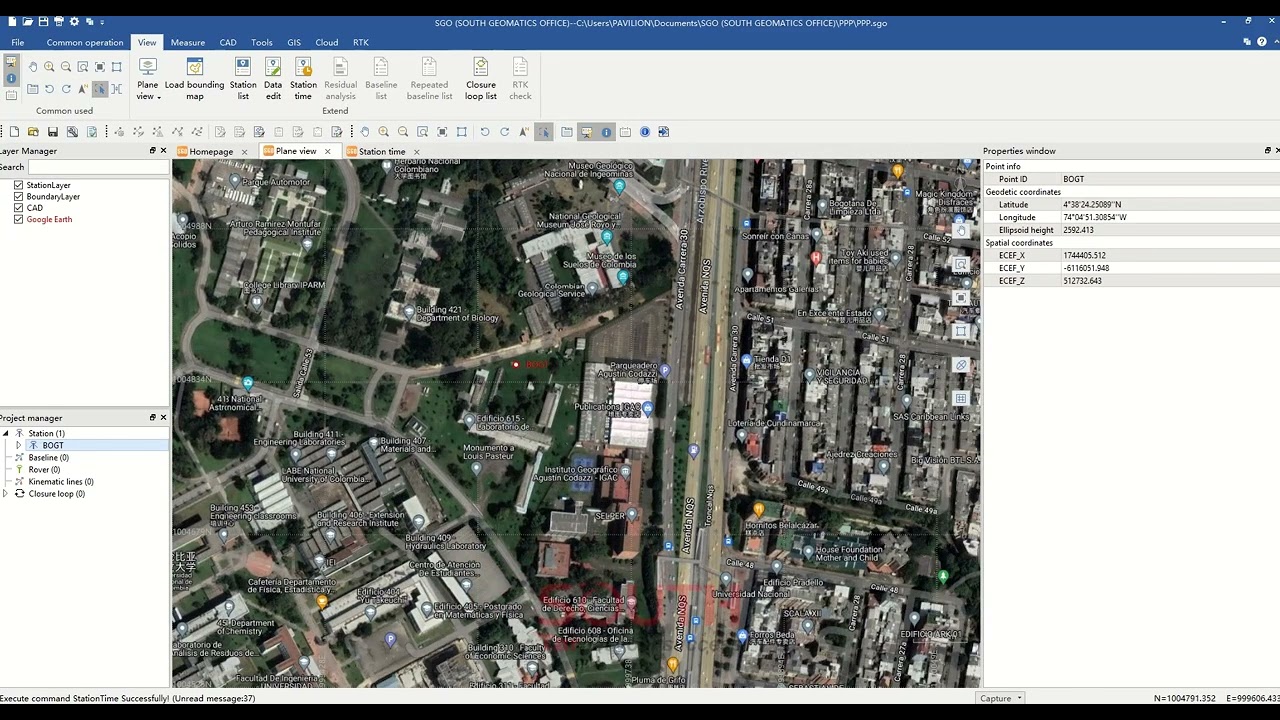Click the pan hand button on map overlay

(961, 231)
